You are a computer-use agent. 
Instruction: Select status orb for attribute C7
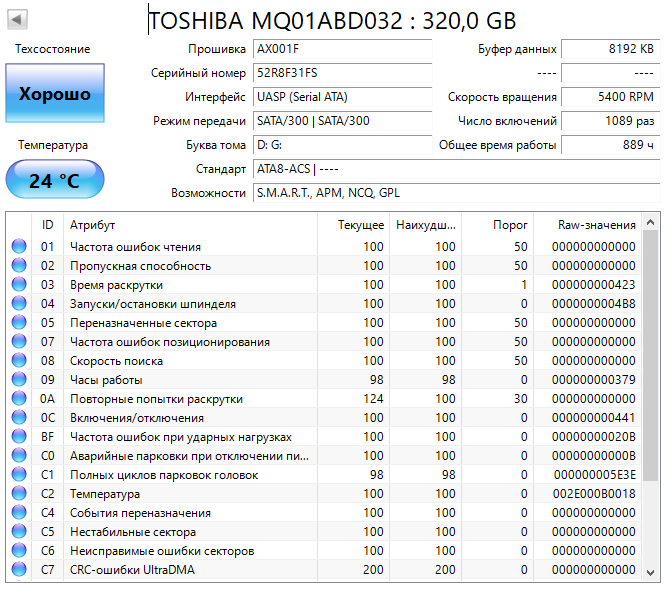[19, 570]
